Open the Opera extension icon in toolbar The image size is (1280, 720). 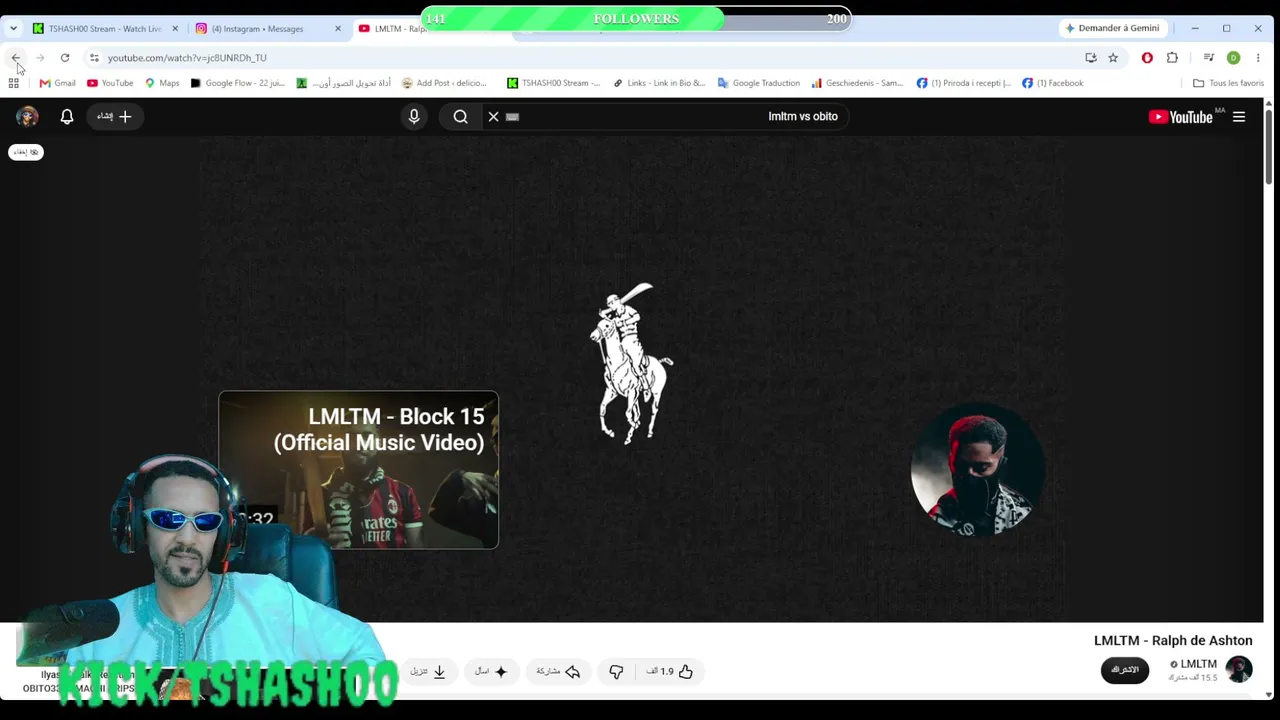(x=1147, y=58)
